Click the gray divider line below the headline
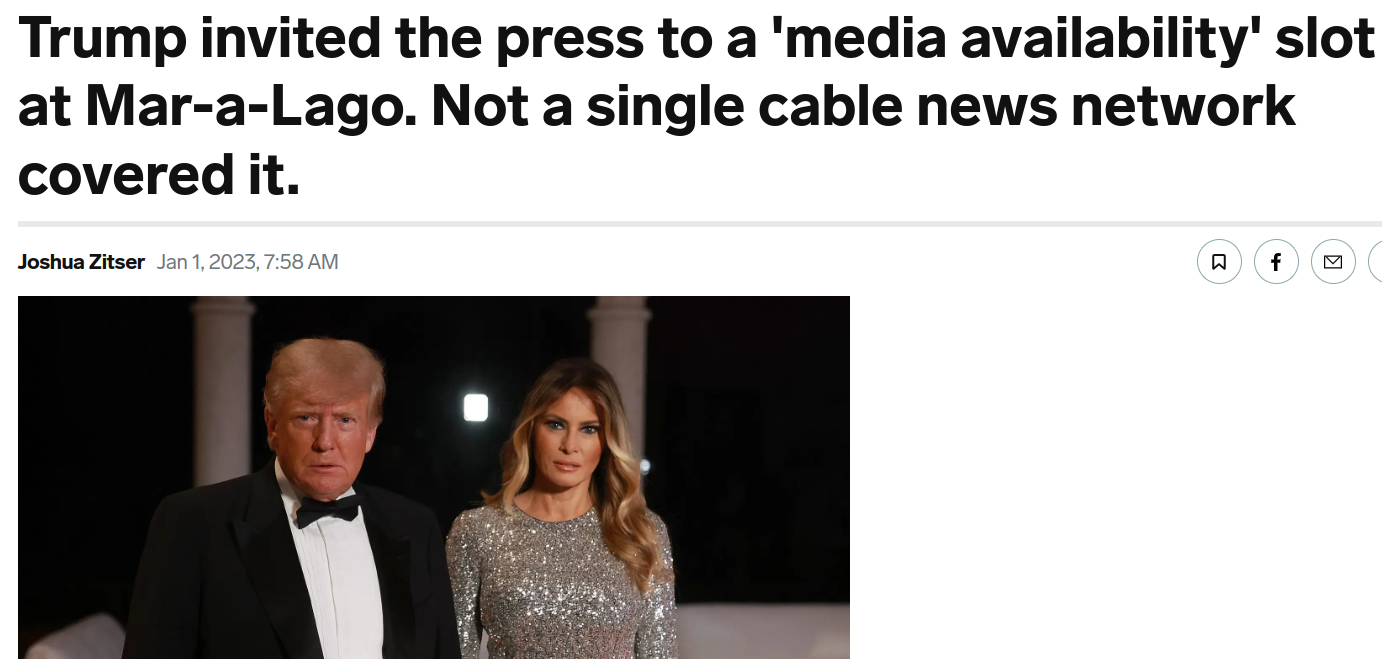The image size is (1382, 659). (x=700, y=224)
